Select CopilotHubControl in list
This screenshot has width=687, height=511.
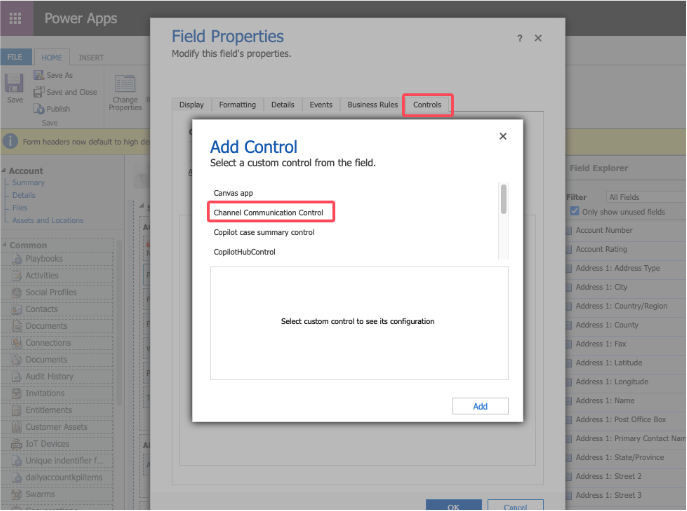click(x=244, y=252)
